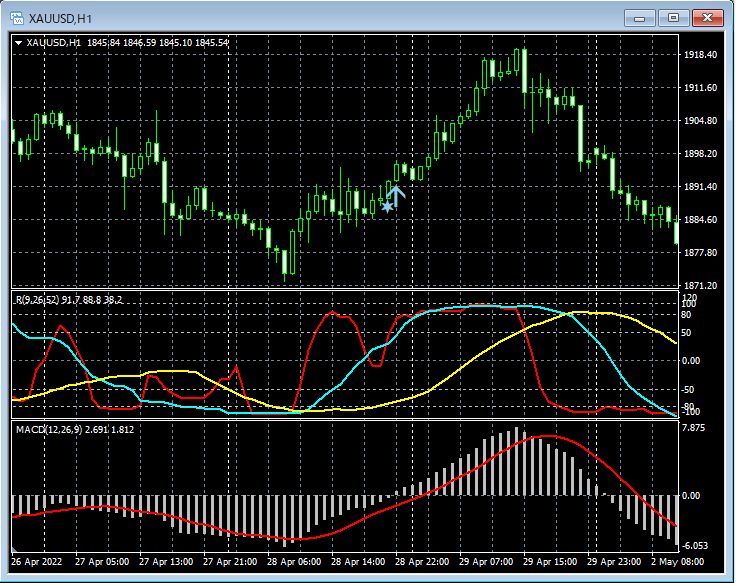Click the 1918.40 price level on axis
The width and height of the screenshot is (736, 583).
700,55
